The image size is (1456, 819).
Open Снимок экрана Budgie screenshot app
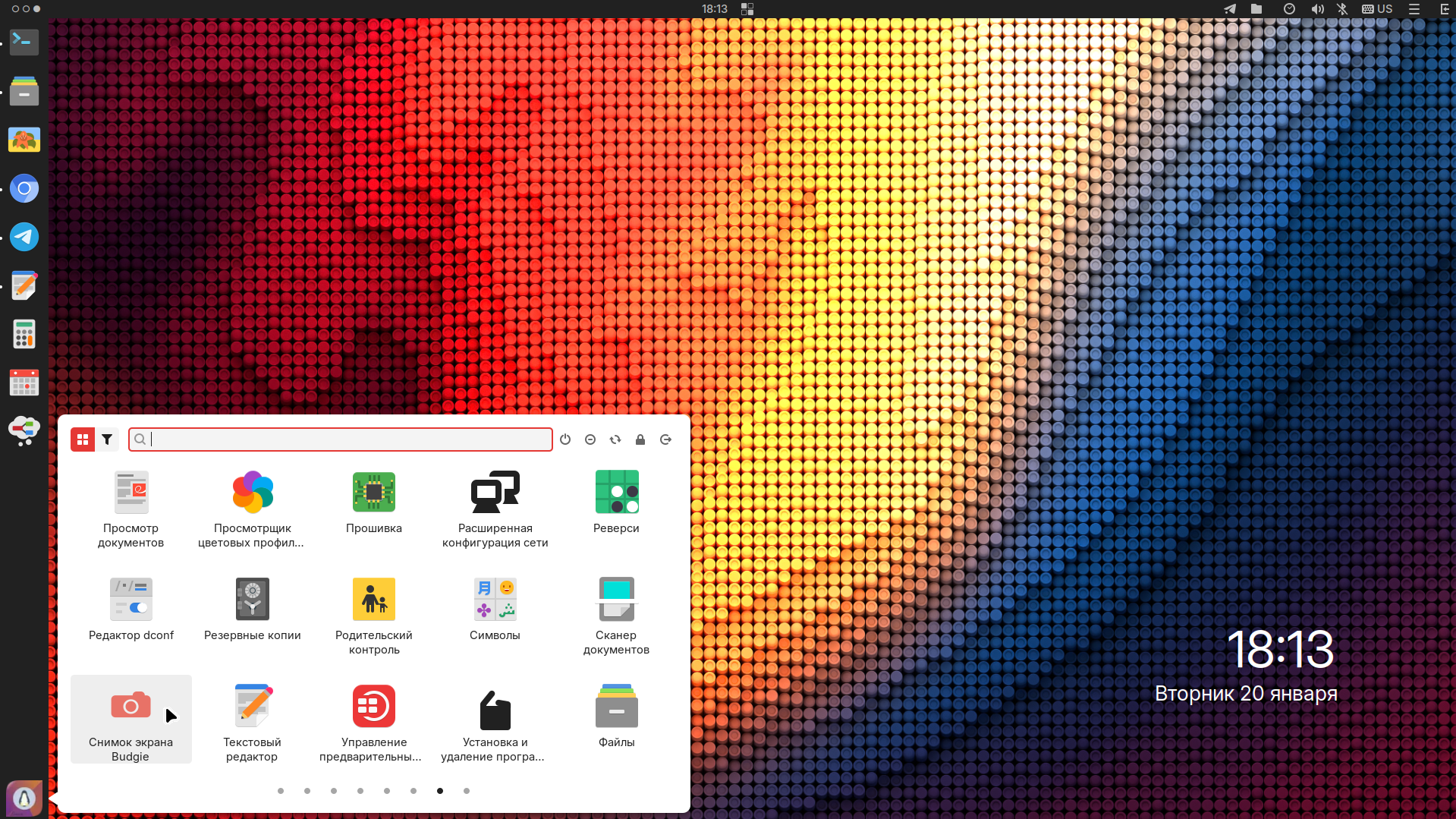pyautogui.click(x=131, y=719)
